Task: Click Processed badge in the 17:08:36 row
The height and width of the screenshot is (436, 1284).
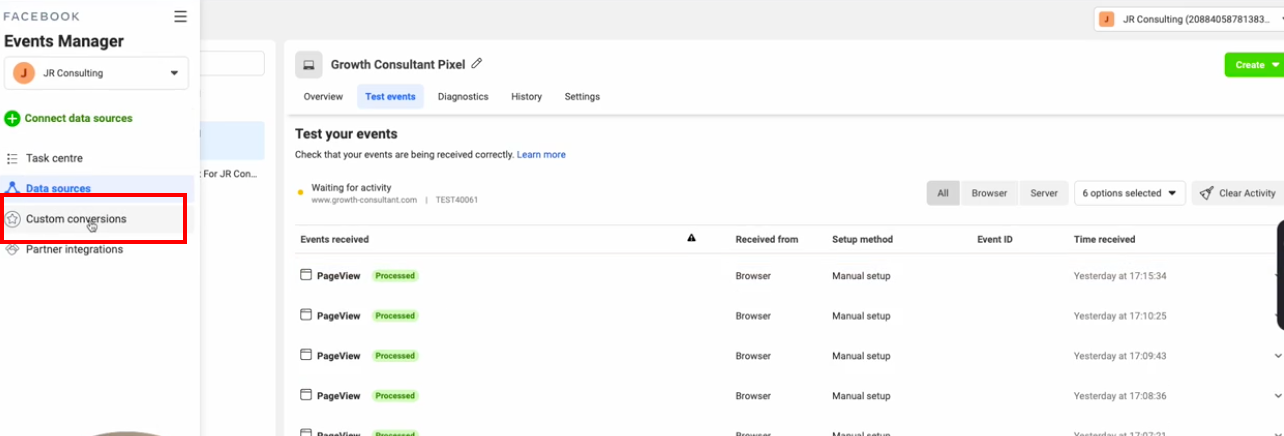Action: coord(395,395)
